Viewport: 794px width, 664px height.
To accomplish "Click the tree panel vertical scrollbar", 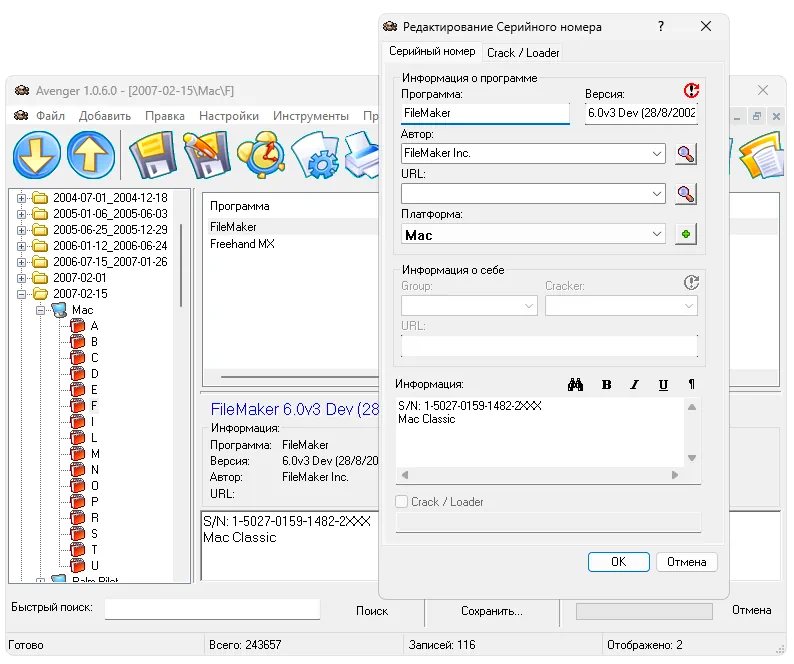I will (181, 265).
